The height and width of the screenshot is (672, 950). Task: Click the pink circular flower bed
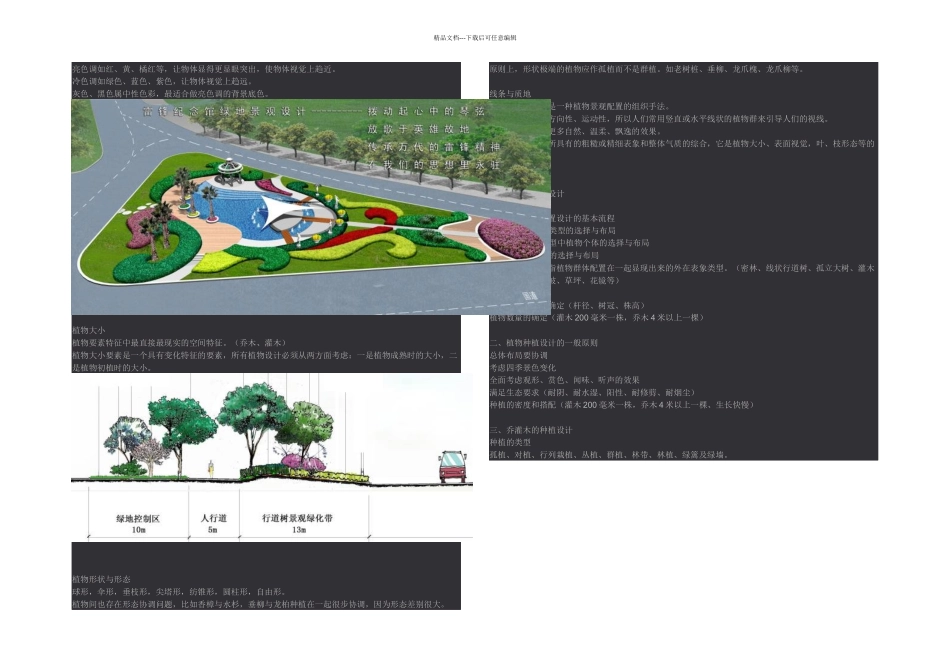click(x=510, y=236)
